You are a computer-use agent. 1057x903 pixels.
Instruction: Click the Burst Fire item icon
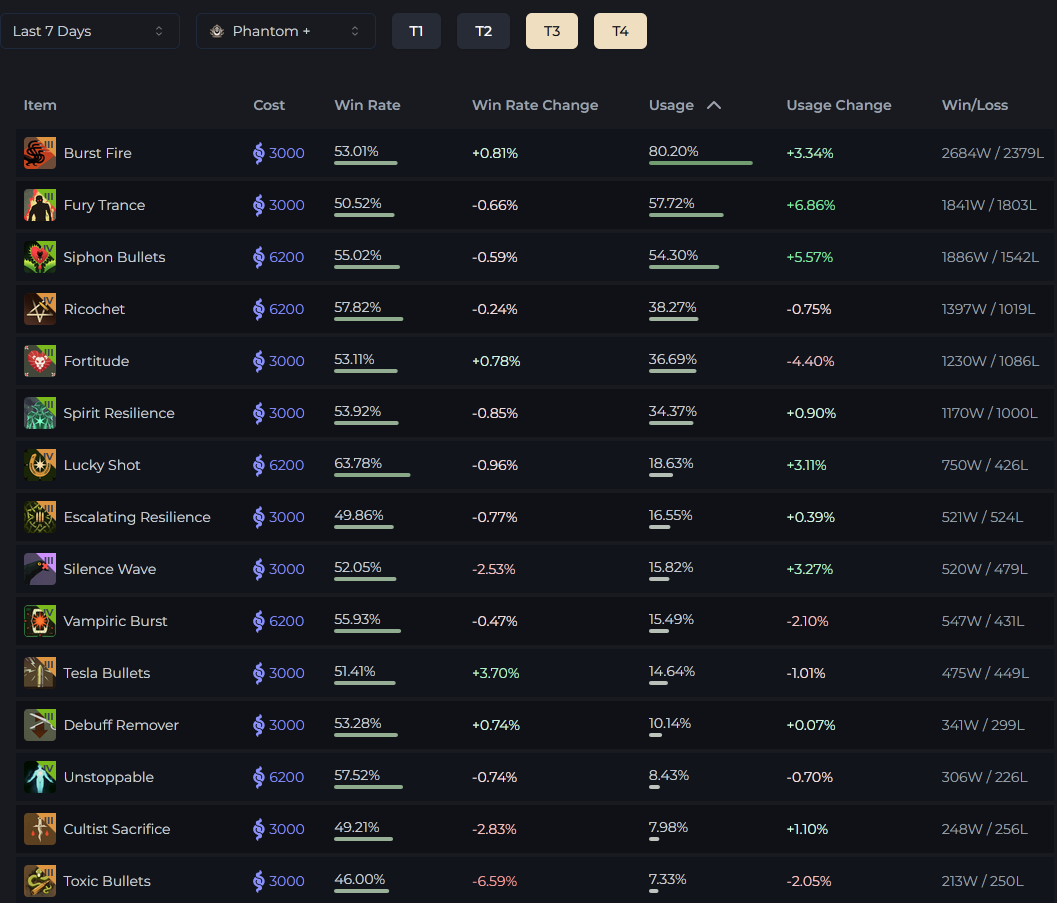coord(40,153)
